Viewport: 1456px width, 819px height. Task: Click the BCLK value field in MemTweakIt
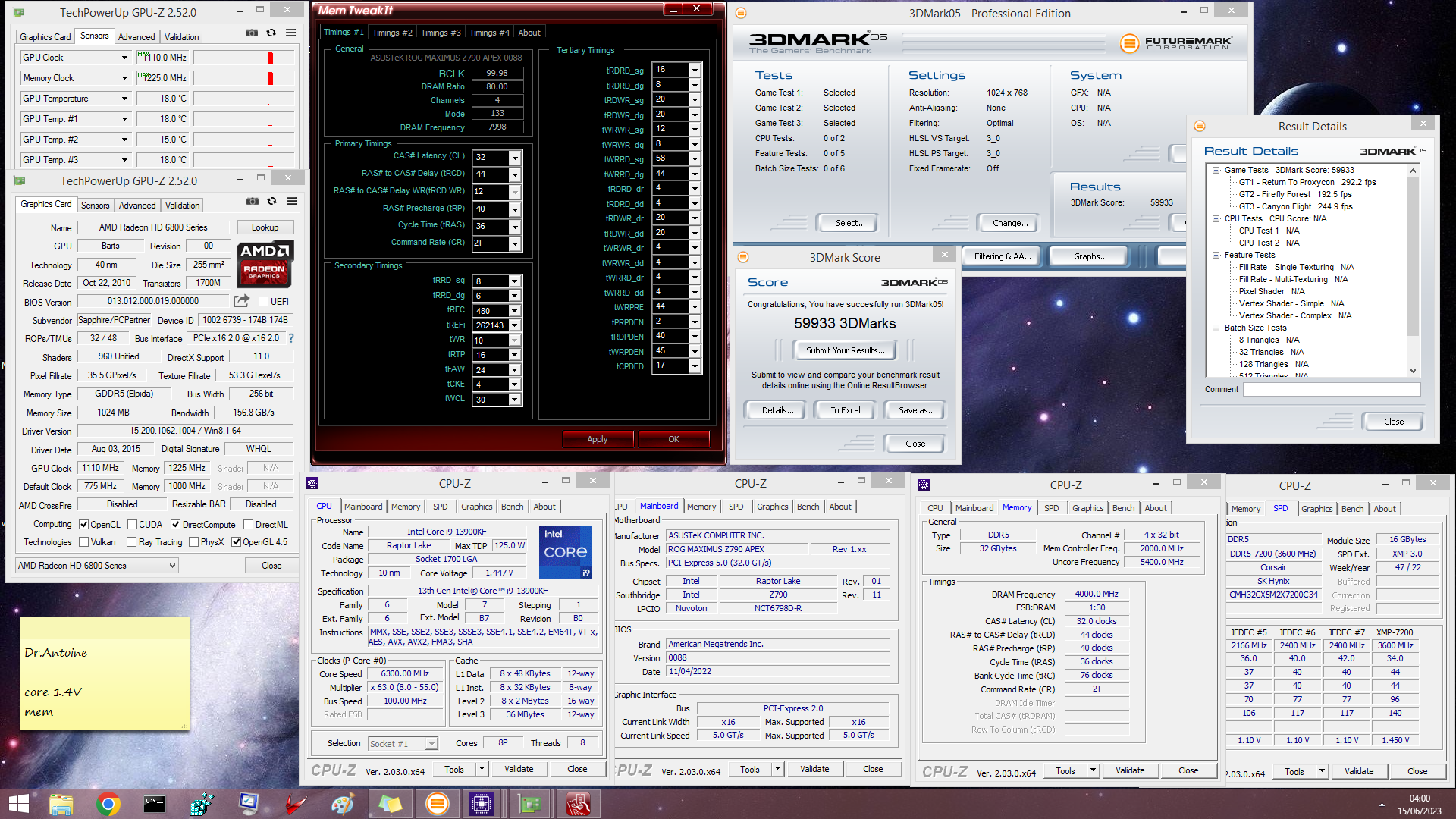click(x=497, y=74)
